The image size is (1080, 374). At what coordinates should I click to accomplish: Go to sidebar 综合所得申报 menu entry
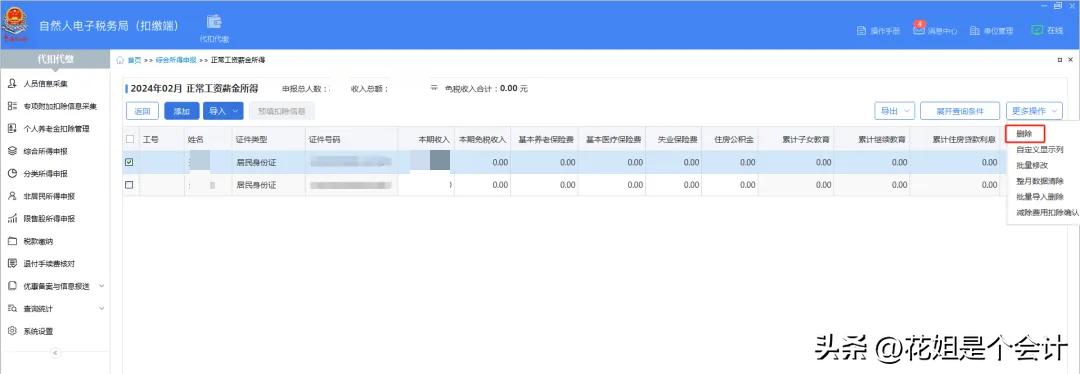(x=45, y=151)
